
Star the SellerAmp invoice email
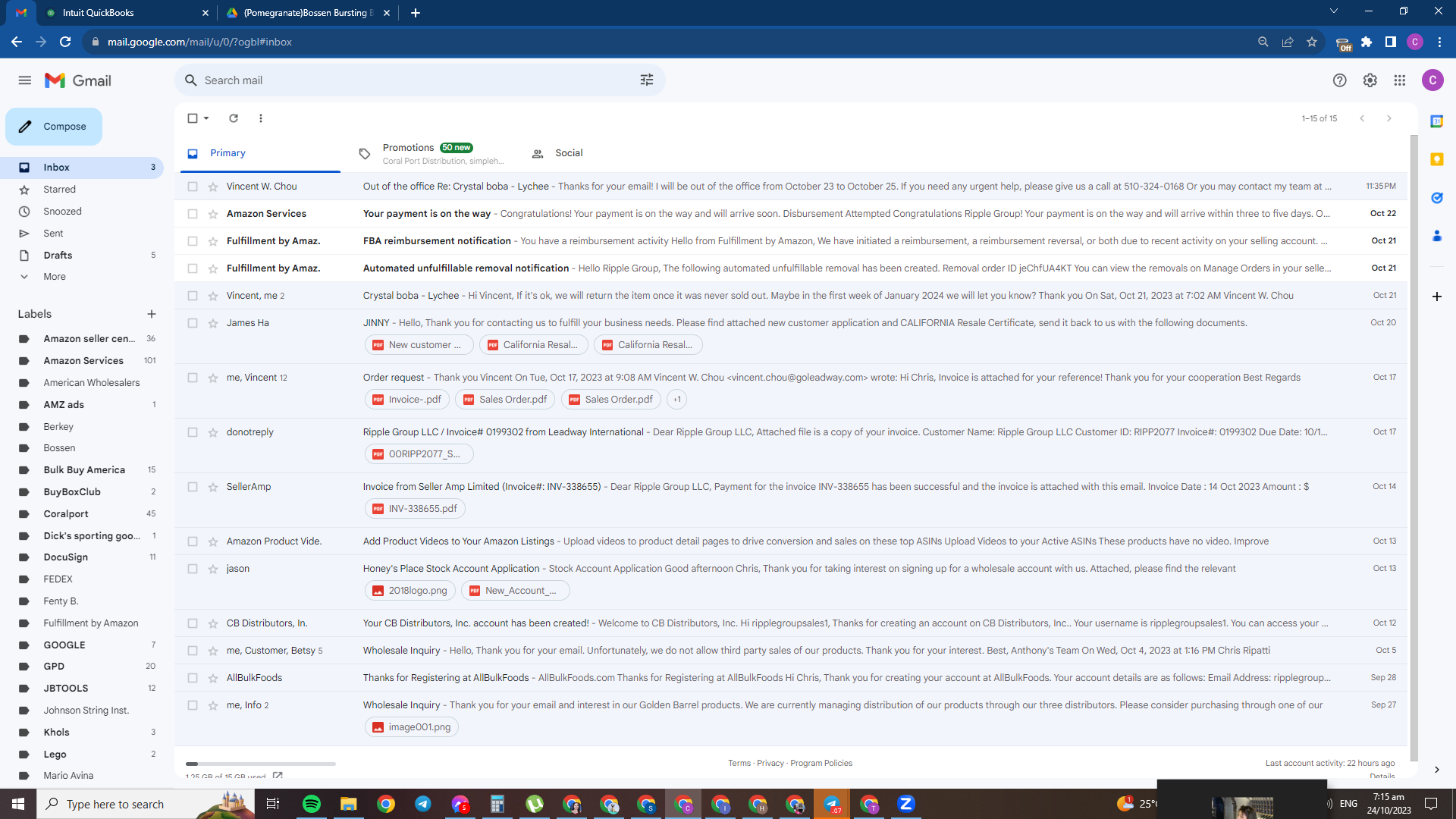(213, 487)
